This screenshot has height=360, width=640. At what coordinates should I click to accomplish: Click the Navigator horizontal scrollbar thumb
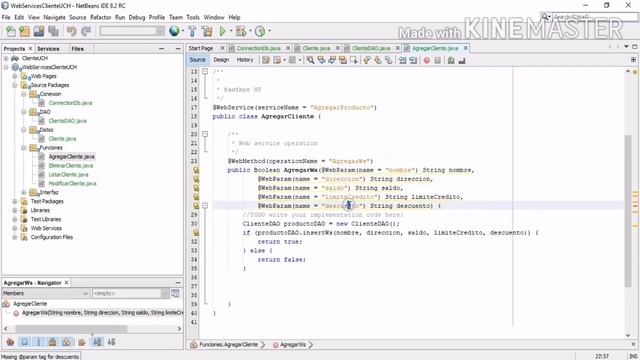pos(71,328)
